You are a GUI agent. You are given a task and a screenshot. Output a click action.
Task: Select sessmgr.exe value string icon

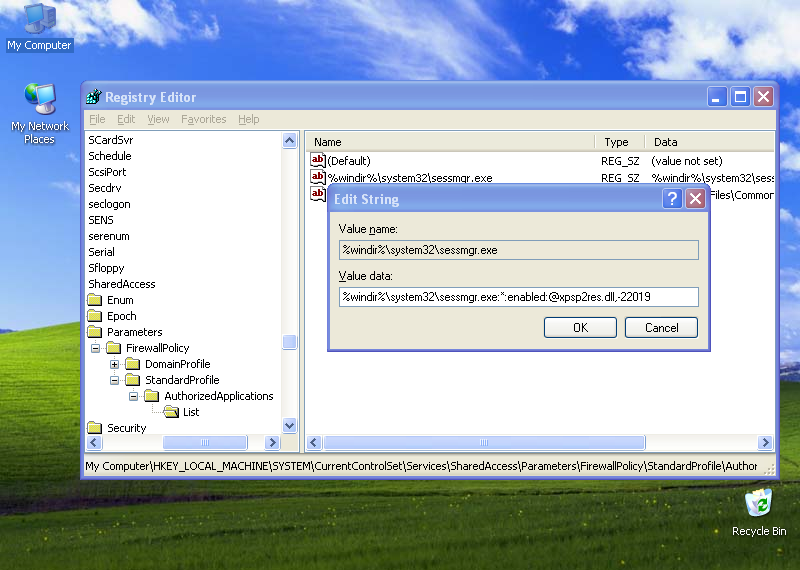318,177
